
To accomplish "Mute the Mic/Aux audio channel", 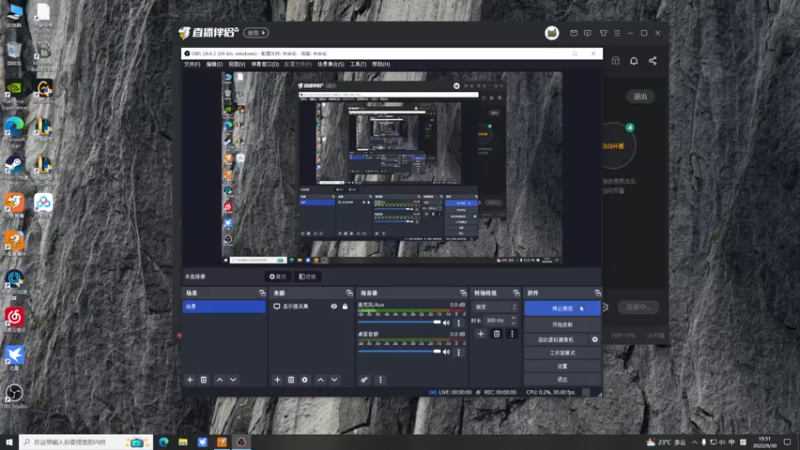I will tap(446, 322).
